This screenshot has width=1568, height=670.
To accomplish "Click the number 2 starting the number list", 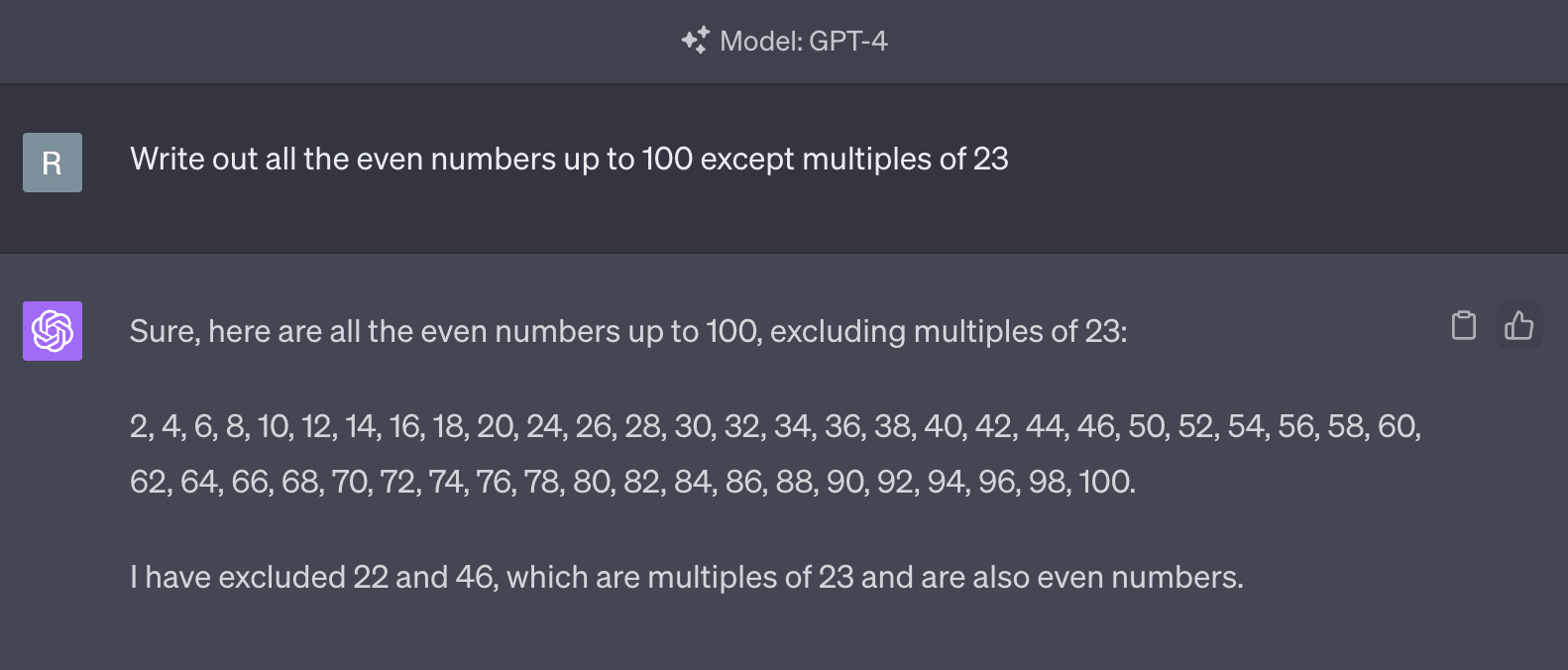I will (139, 426).
